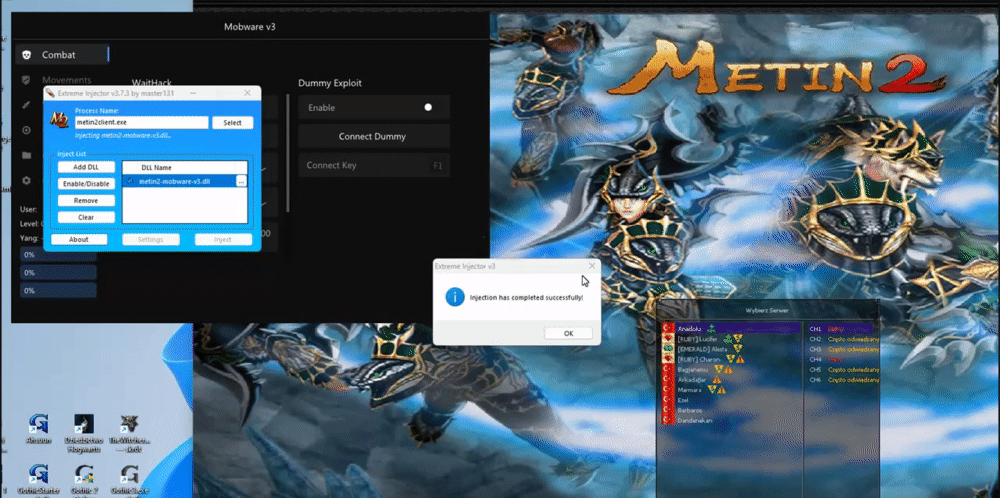The width and height of the screenshot is (1000, 498).
Task: Open the GothicStarter desktop shortcut
Action: click(x=39, y=479)
